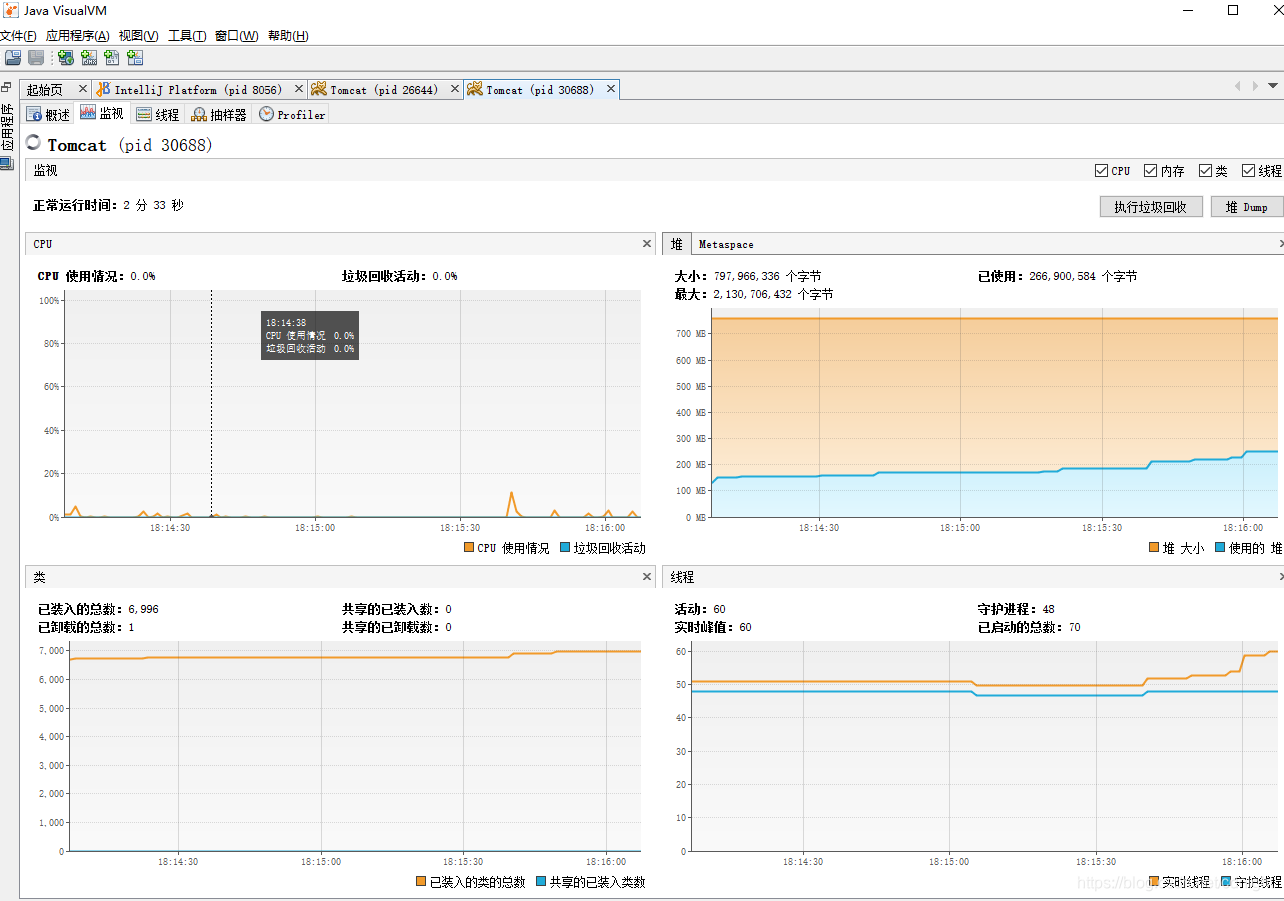This screenshot has height=901, width=1284.
Task: Open the 应用程序(A) menu
Action: 77,36
